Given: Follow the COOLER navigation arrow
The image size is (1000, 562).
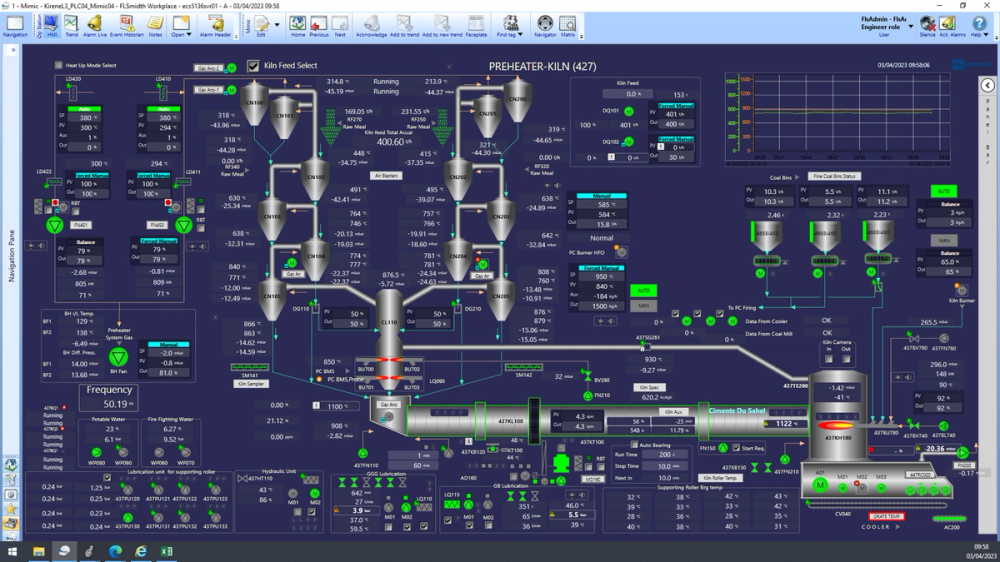Looking at the screenshot, I should 899,527.
